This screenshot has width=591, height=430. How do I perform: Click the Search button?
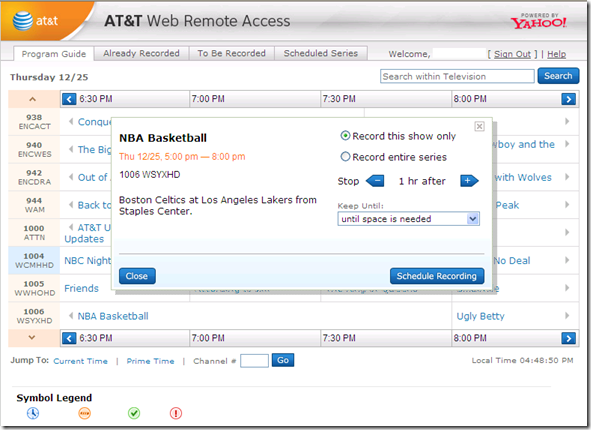pyautogui.click(x=558, y=76)
